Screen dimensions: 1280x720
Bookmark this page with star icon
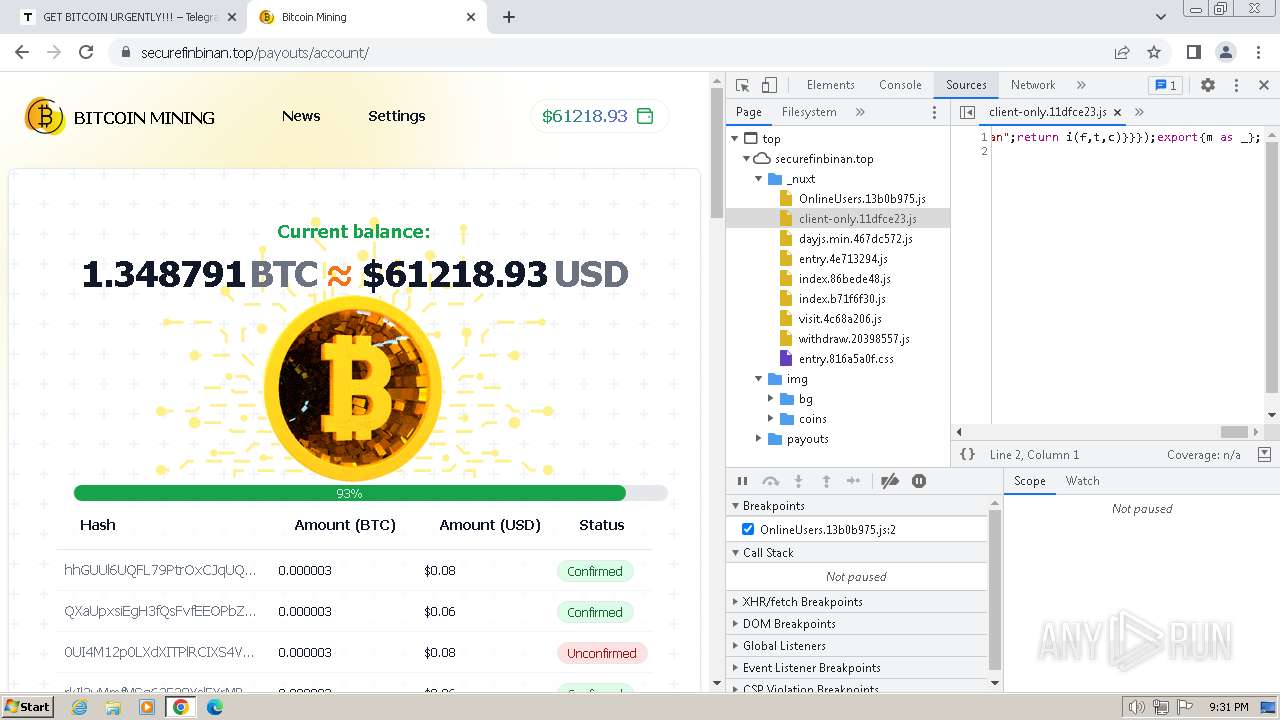1154,52
